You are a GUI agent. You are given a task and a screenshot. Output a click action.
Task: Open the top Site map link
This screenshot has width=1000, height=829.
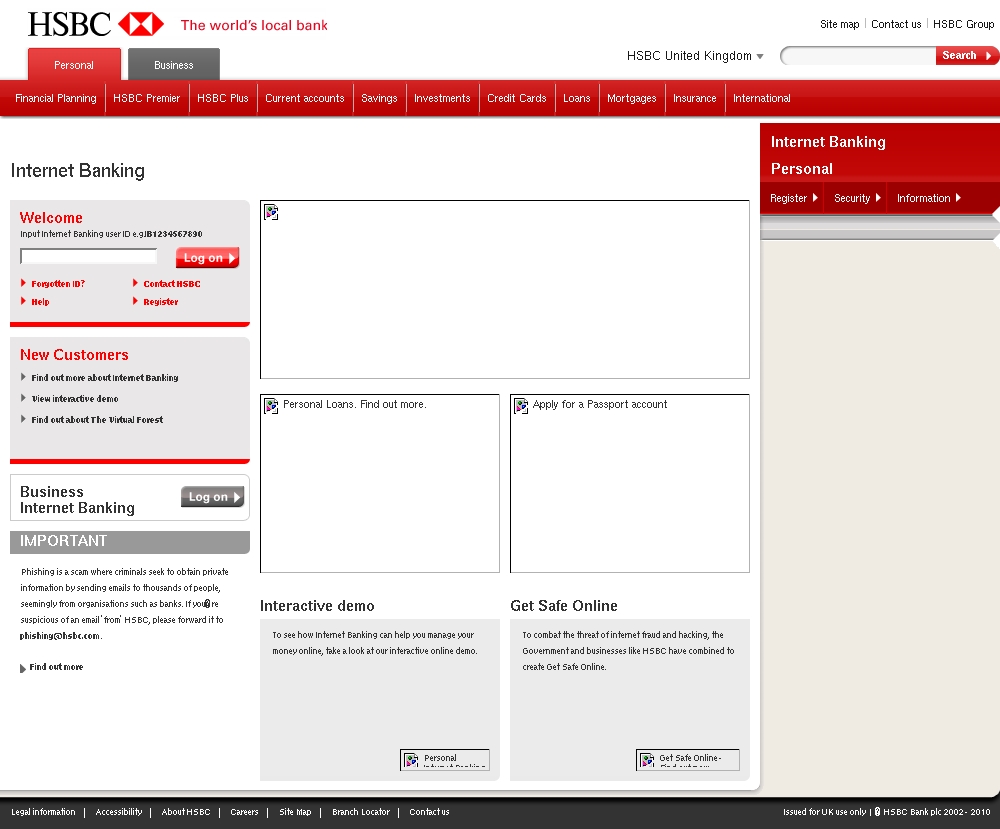tap(839, 24)
